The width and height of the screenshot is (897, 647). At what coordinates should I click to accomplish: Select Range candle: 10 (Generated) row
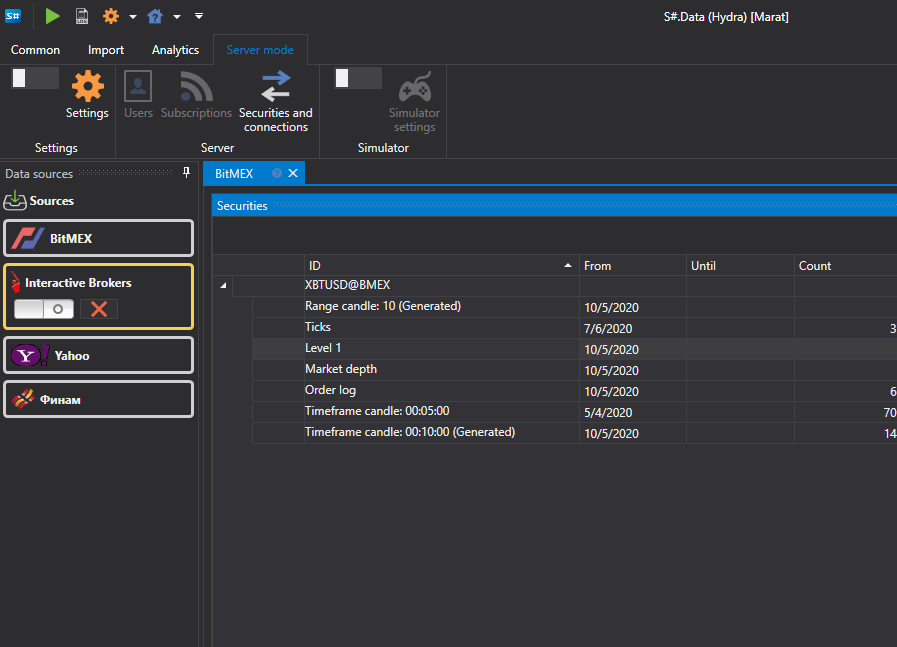coord(574,307)
